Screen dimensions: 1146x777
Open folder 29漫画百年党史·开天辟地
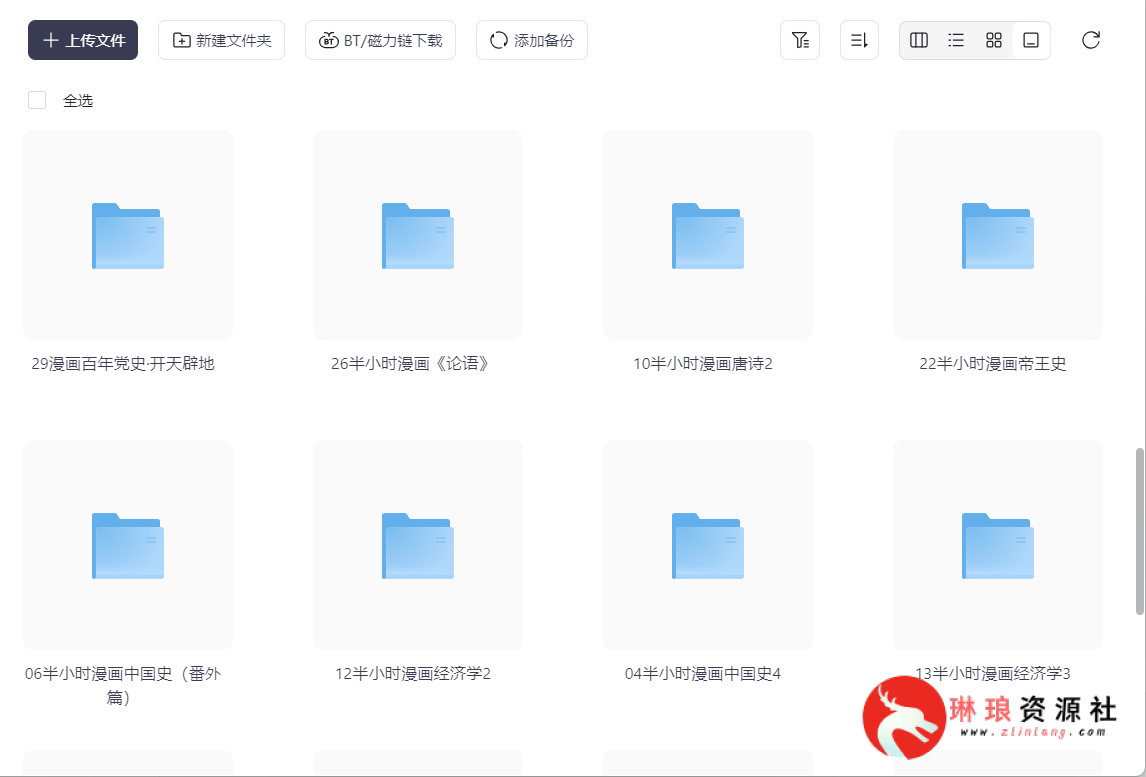(x=128, y=235)
